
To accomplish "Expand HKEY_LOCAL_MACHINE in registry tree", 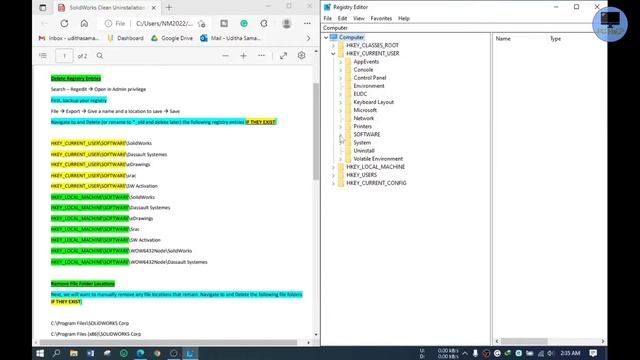I will (333, 167).
